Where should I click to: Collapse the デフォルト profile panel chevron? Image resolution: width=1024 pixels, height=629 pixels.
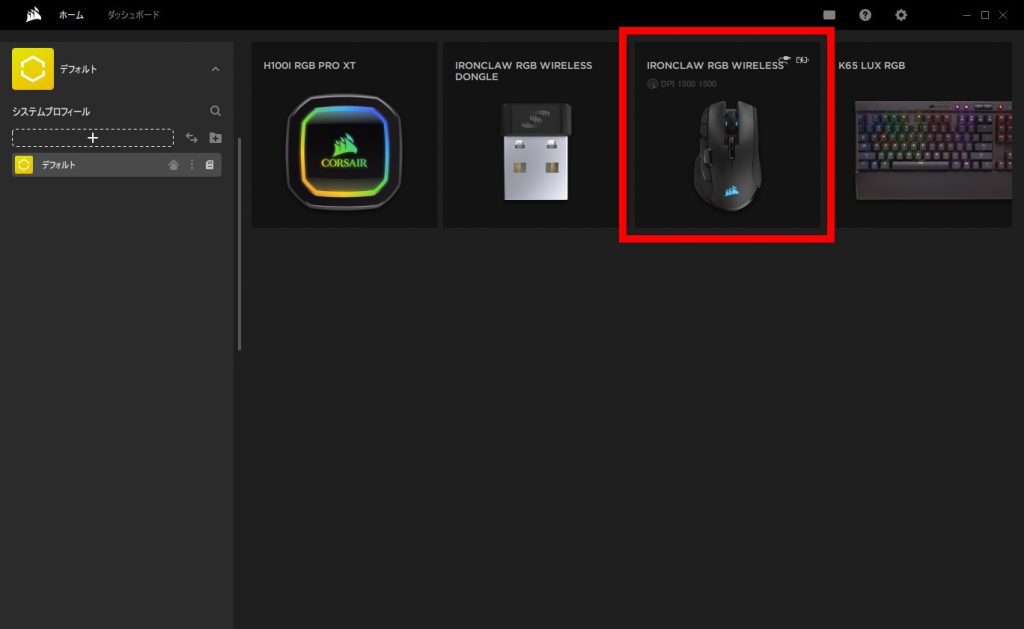[x=216, y=69]
